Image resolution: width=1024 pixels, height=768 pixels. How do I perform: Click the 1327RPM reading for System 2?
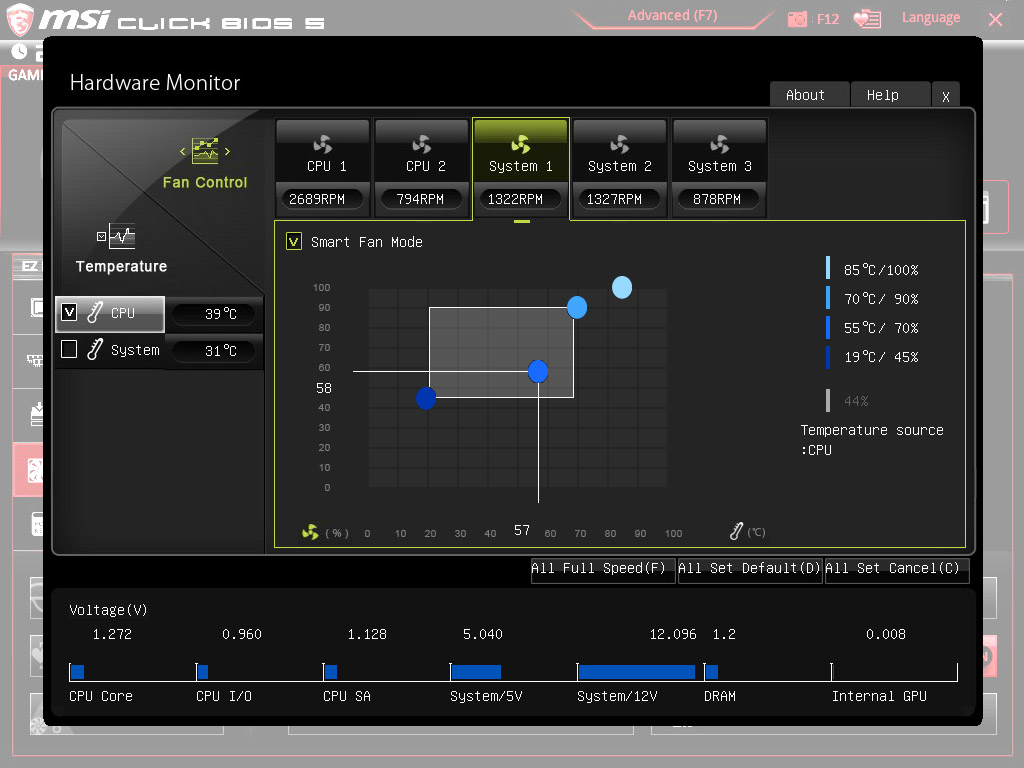620,199
